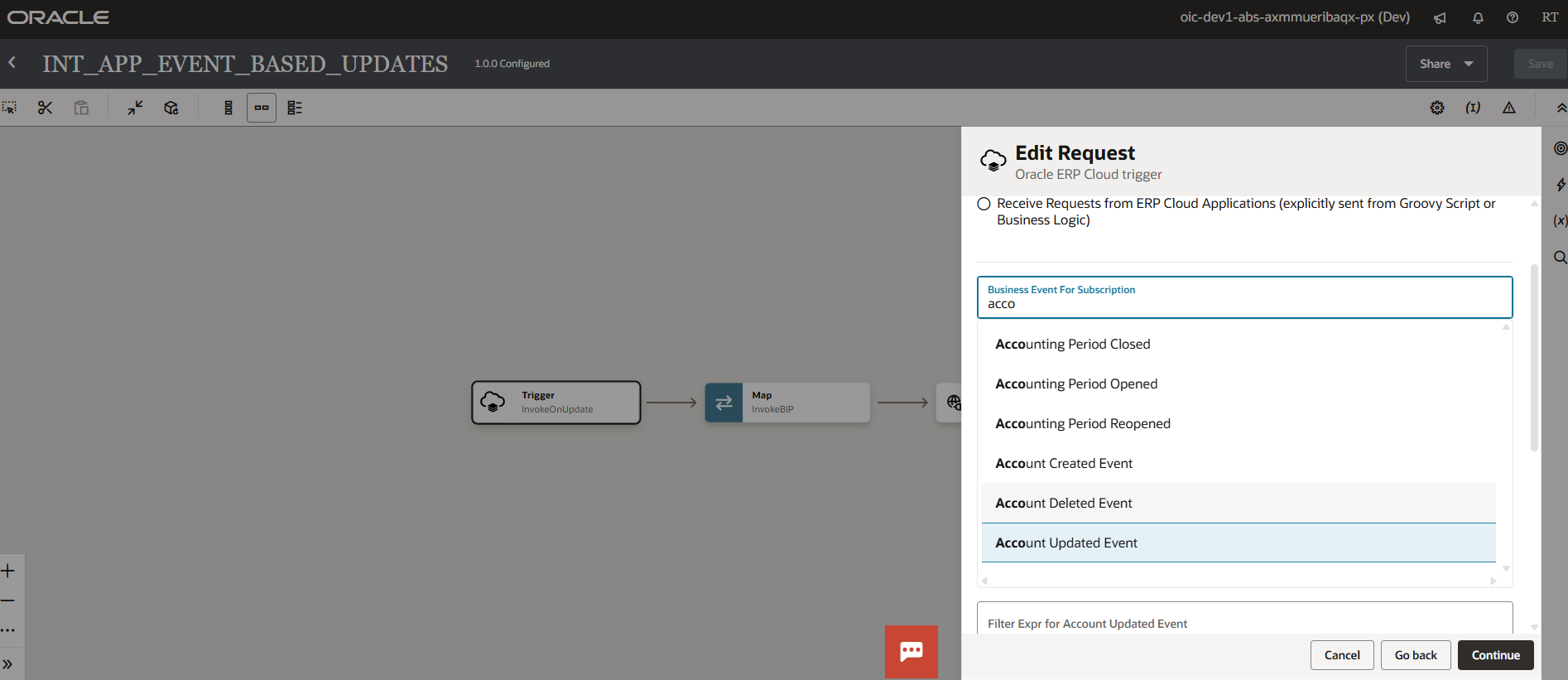The image size is (1568, 680).
Task: Select Receive Requests from ERP Cloud radio
Action: coord(984,204)
